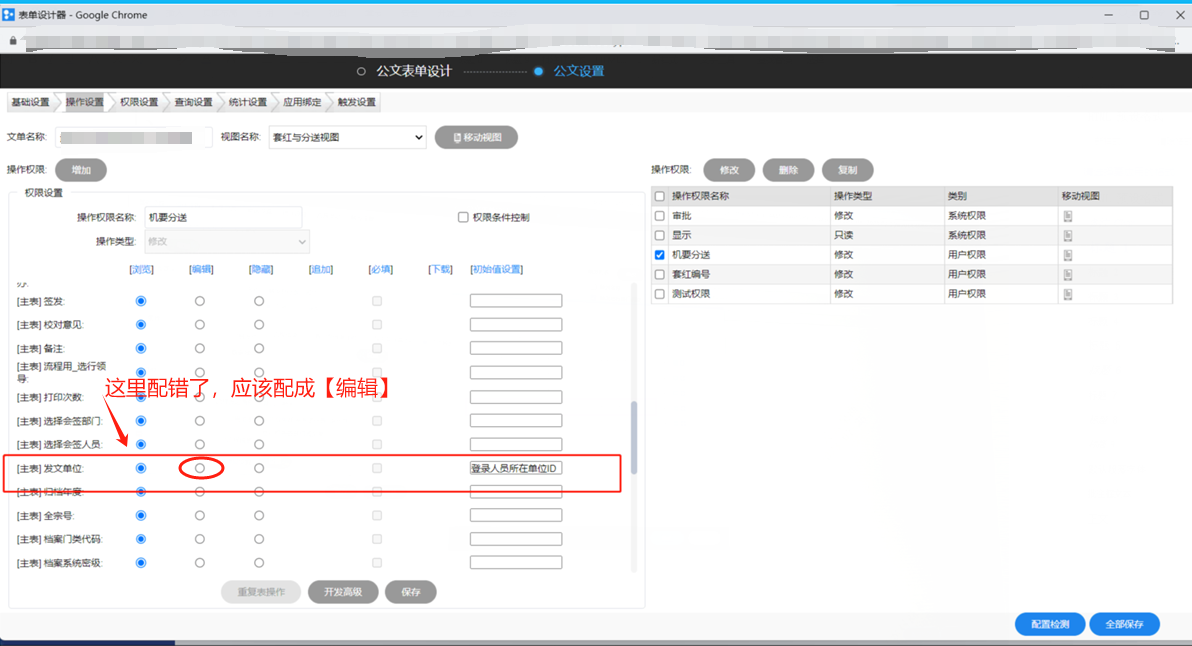1192x646 pixels.
Task: Click the 修改 permission button
Action: coord(729,170)
